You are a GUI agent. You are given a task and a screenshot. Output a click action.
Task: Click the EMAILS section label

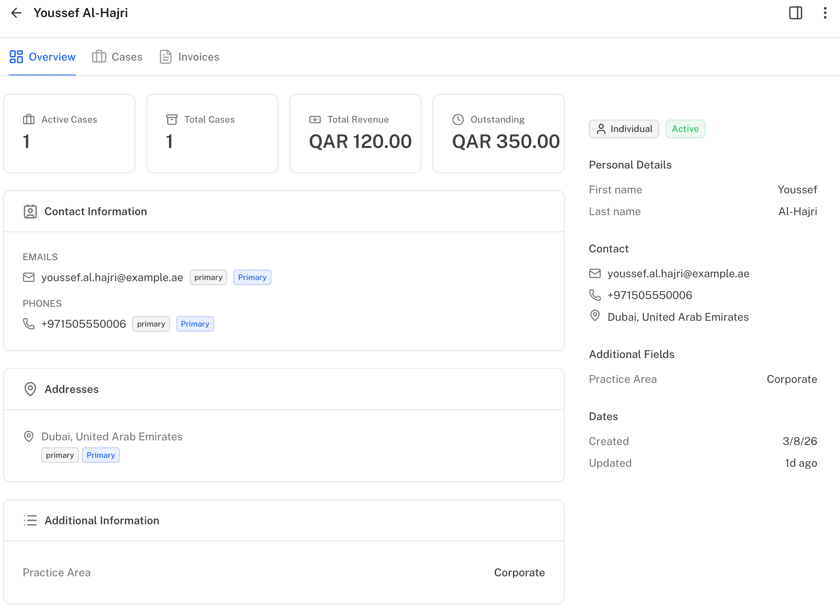tap(40, 257)
